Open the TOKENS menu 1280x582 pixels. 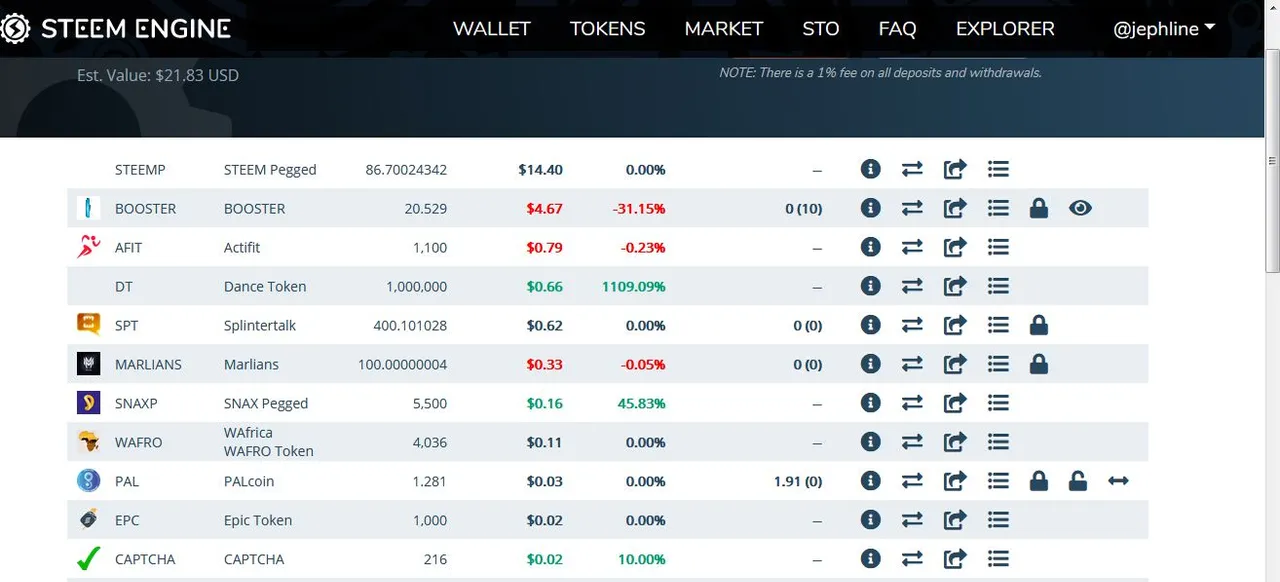click(x=607, y=29)
